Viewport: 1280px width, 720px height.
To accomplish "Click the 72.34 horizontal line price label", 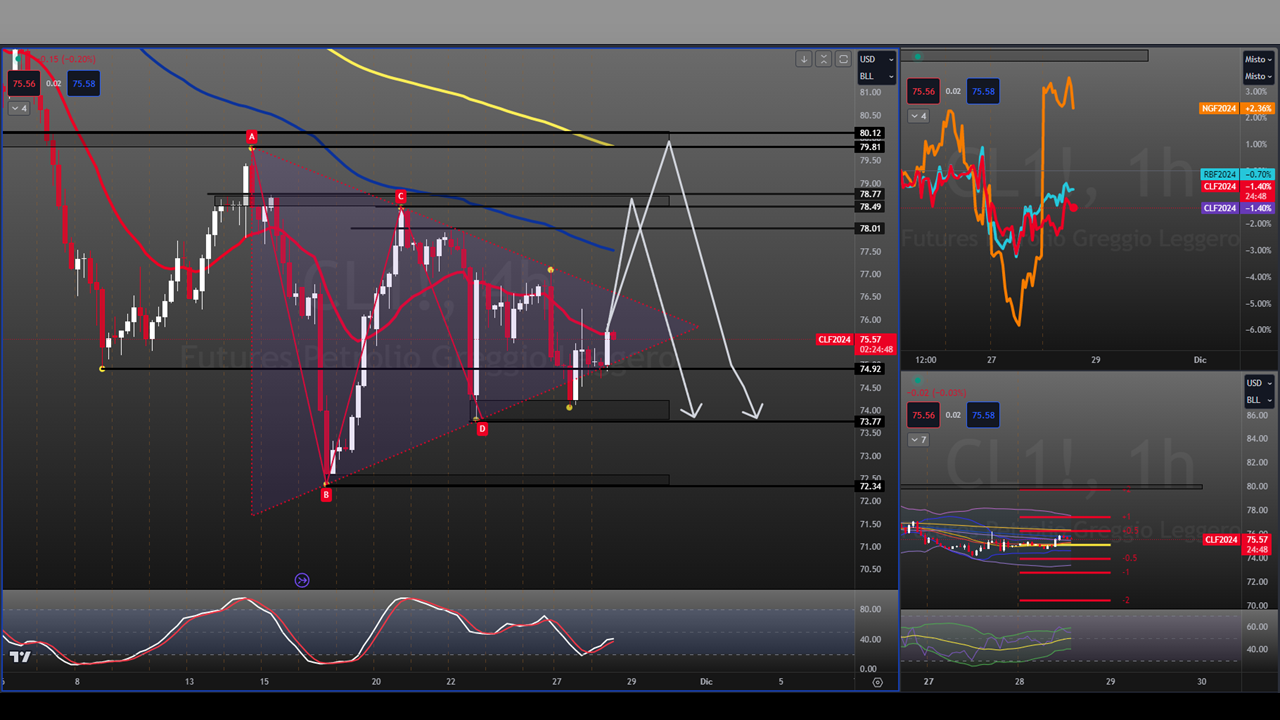I will 869,486.
